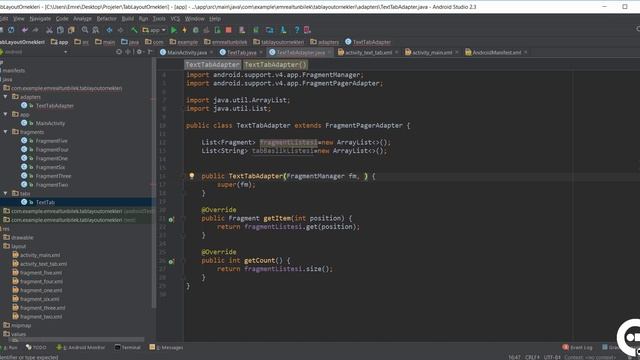Click the Undo arrow icon
The height and width of the screenshot is (360, 640).
point(25,30)
